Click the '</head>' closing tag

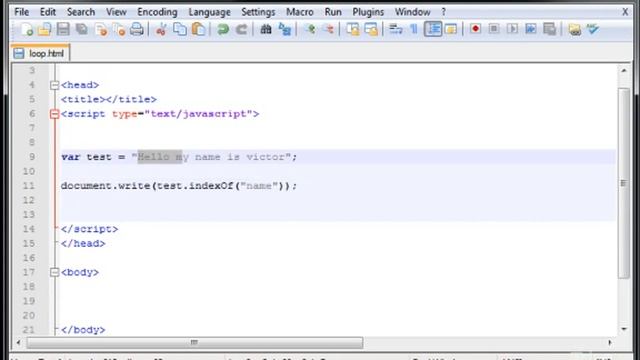point(83,243)
